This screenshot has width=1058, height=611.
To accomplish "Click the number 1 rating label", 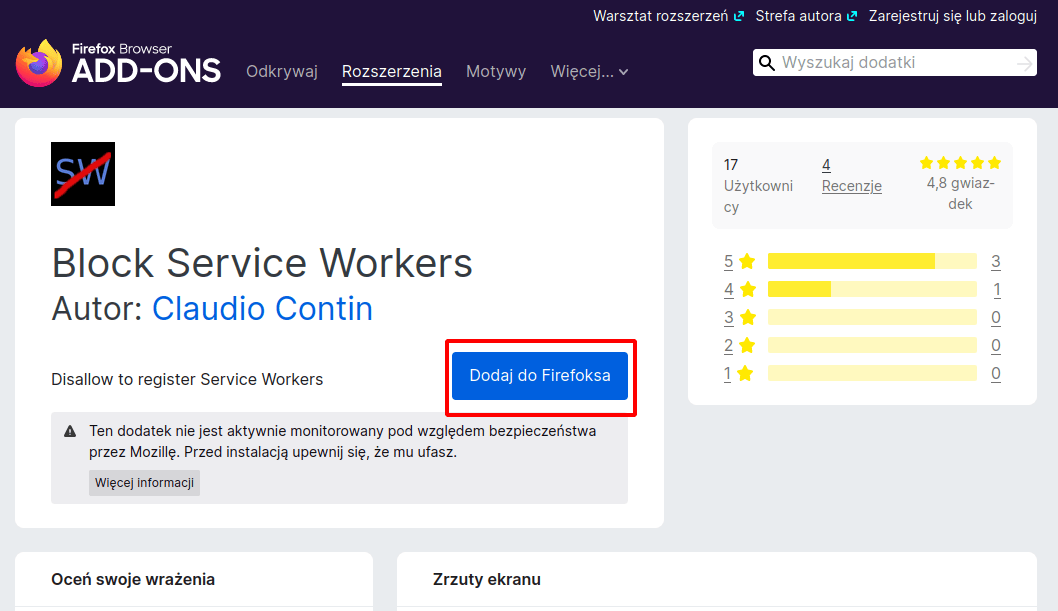I will pyautogui.click(x=727, y=374).
